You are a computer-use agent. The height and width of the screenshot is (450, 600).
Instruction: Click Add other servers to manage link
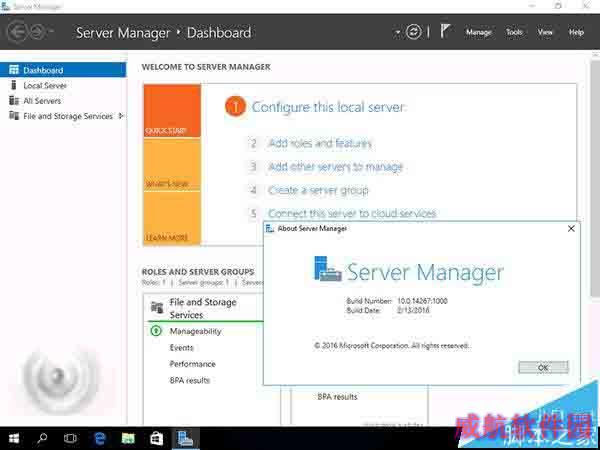tap(336, 167)
